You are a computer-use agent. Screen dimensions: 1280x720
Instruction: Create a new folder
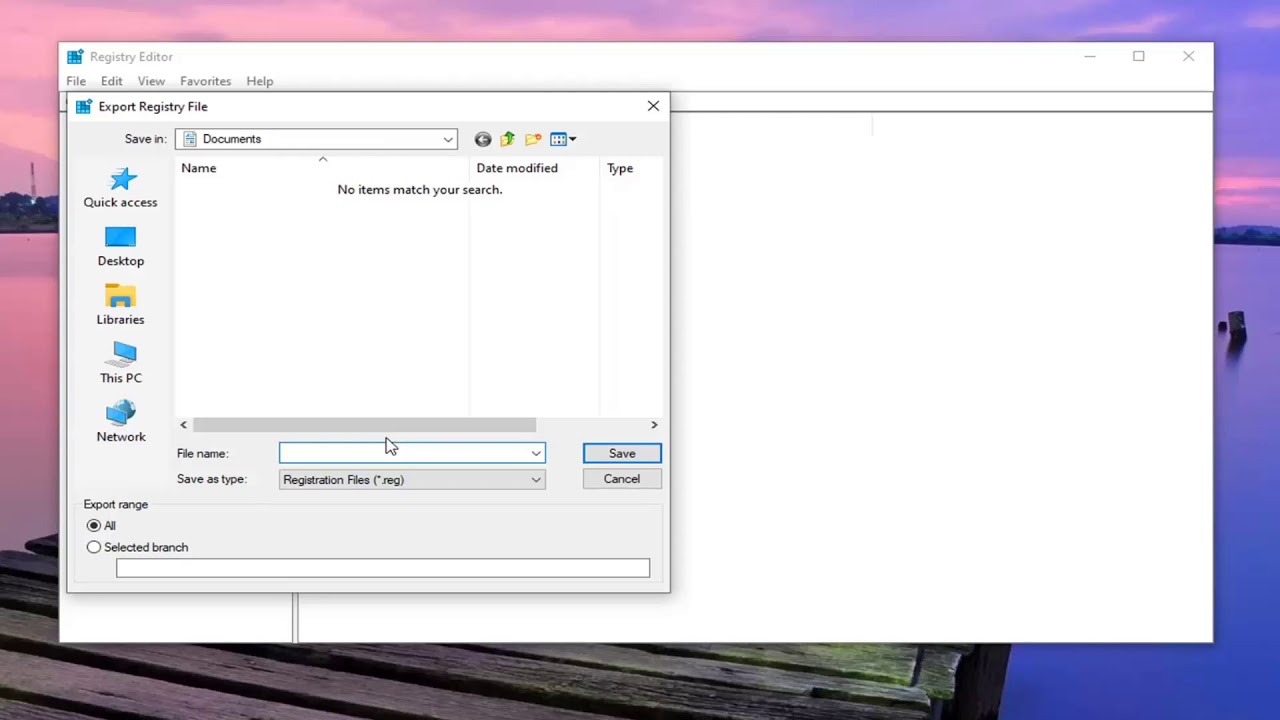(x=533, y=139)
